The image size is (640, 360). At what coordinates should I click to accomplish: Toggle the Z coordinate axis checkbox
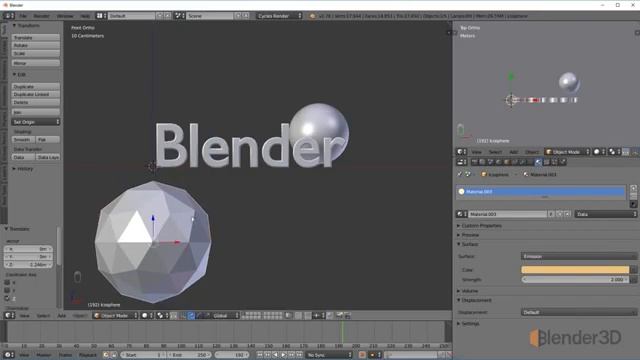pyautogui.click(x=7, y=298)
